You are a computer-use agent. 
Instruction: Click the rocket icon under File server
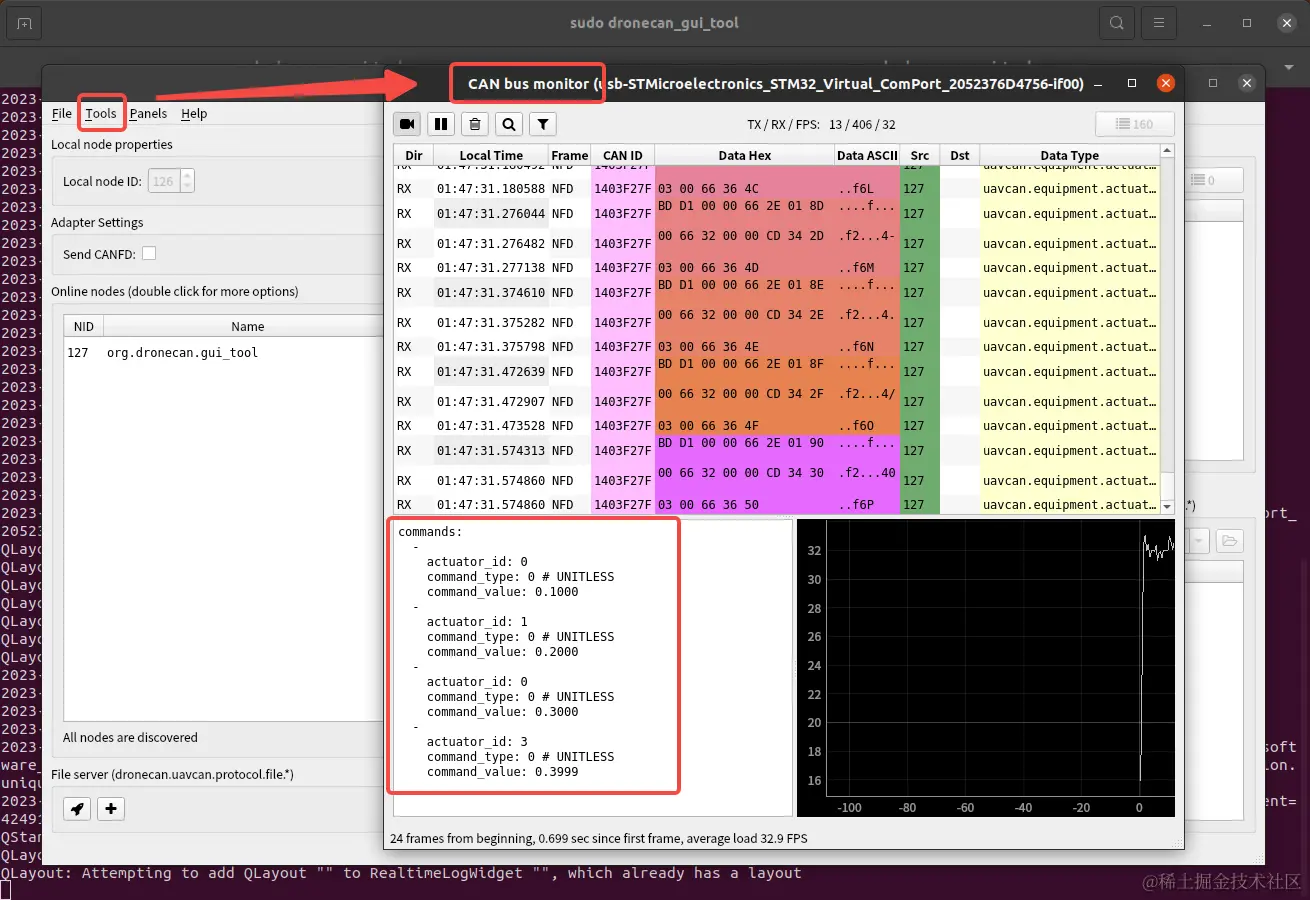pyautogui.click(x=77, y=809)
